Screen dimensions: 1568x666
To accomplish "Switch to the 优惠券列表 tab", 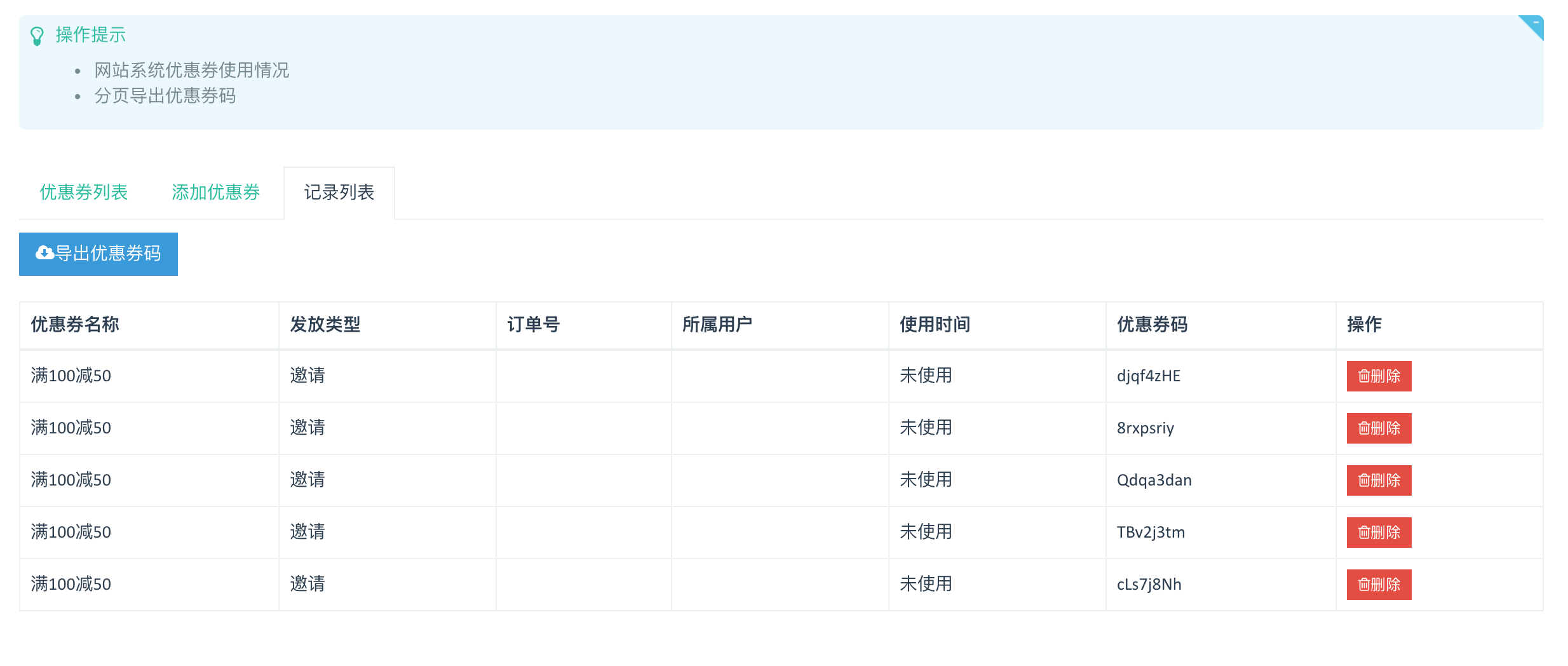I will point(84,193).
